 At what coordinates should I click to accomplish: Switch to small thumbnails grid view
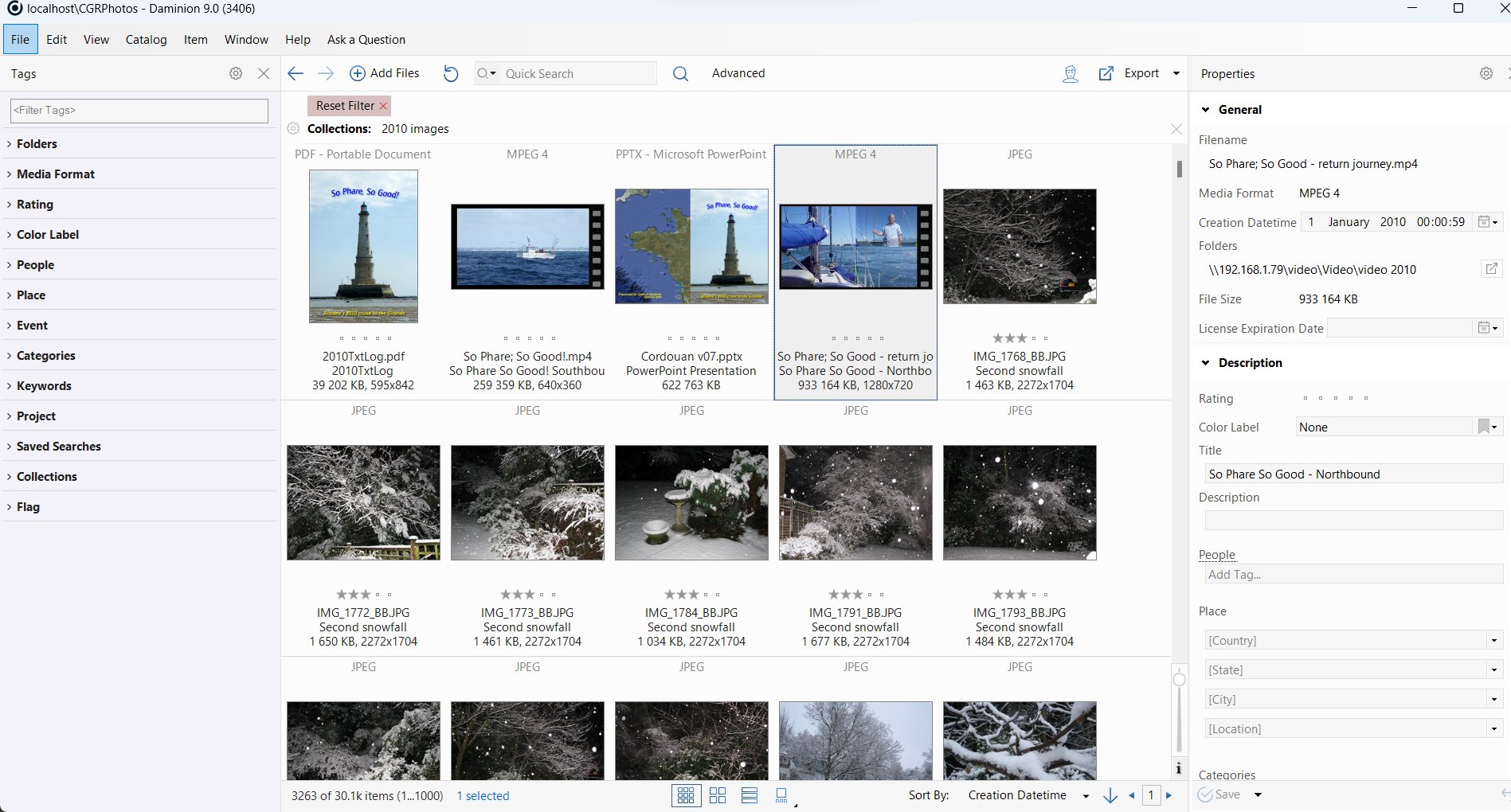(686, 795)
